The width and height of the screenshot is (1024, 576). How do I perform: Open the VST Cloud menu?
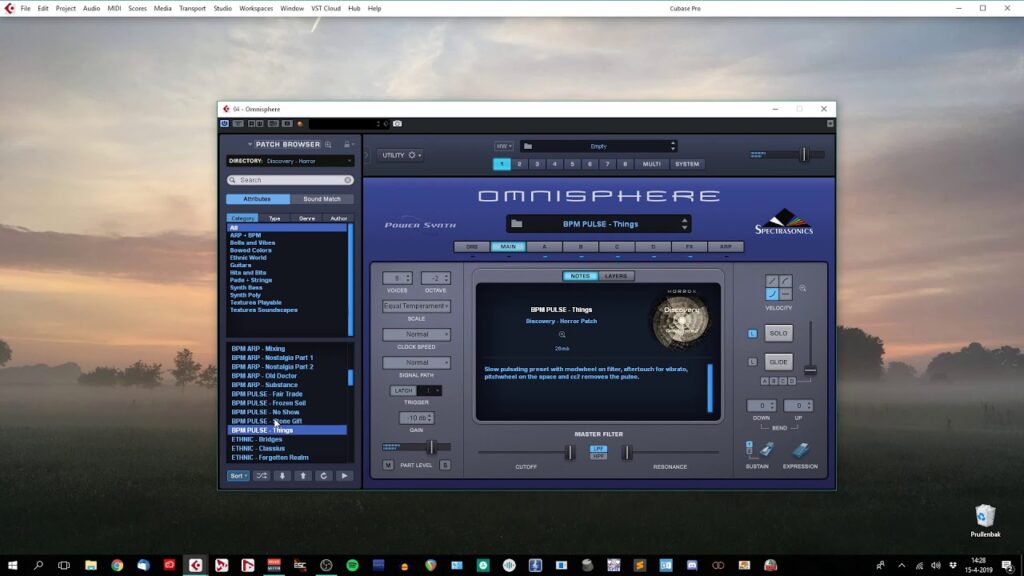pos(325,8)
